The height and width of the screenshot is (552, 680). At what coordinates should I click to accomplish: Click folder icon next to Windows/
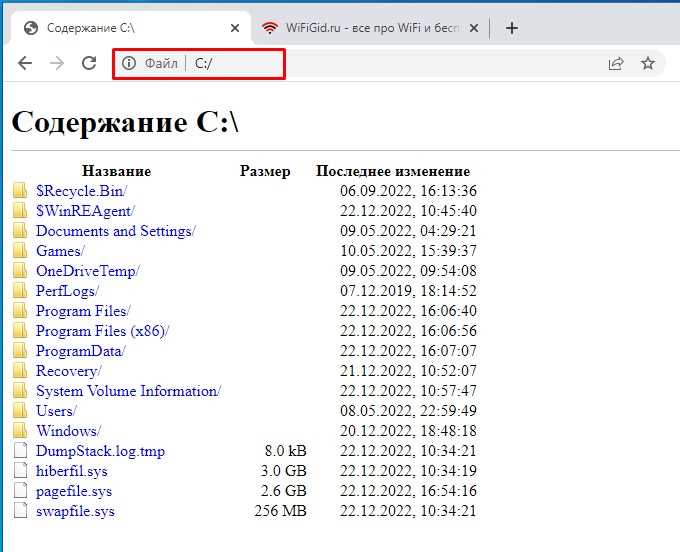(x=20, y=430)
